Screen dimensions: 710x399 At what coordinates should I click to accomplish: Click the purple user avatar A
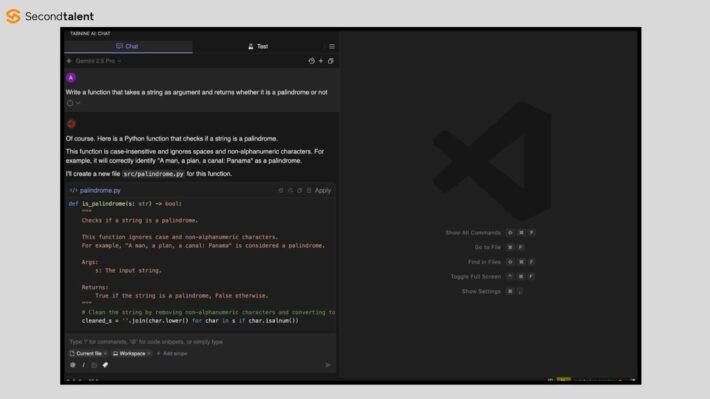(71, 78)
